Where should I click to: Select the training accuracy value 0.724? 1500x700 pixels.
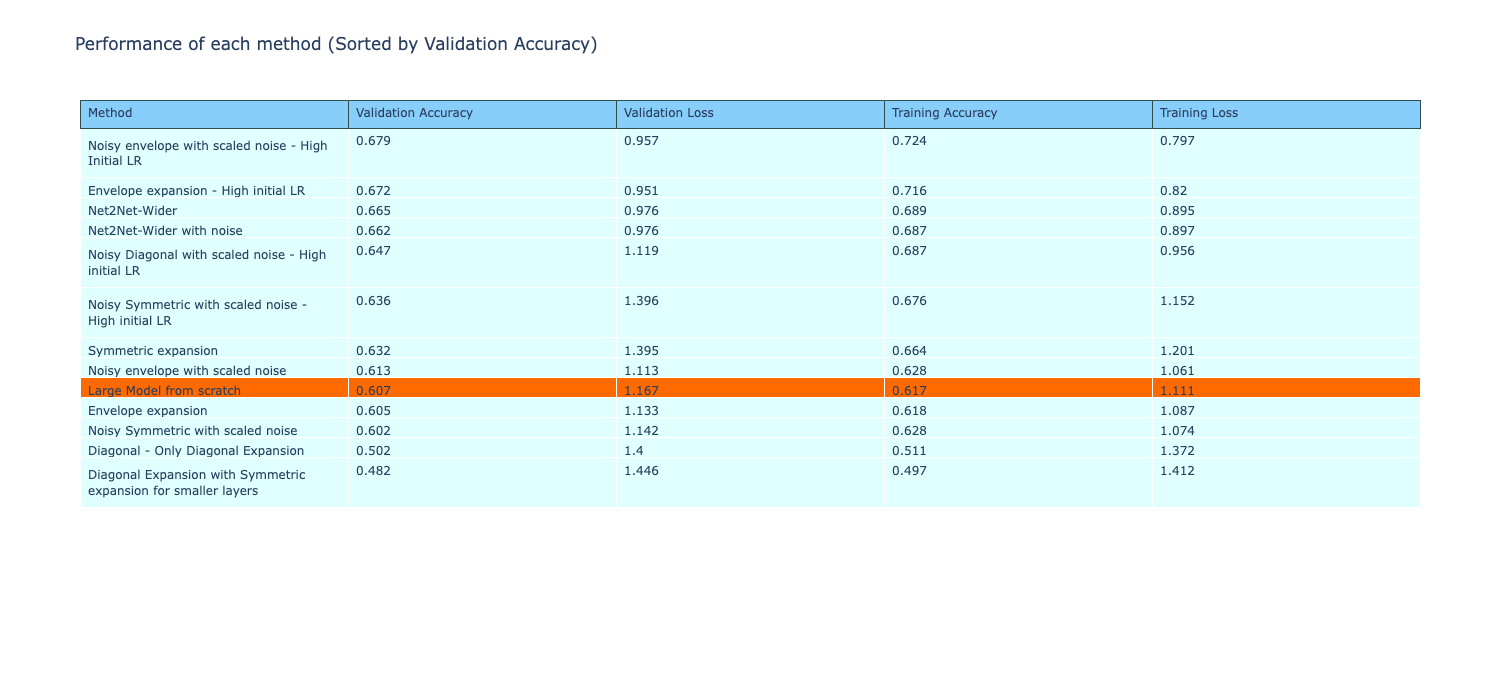click(909, 140)
